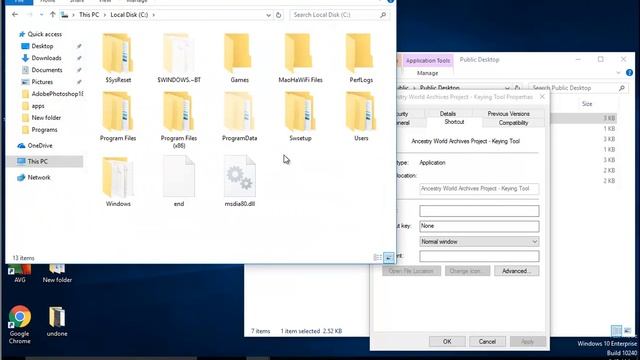Image resolution: width=640 pixels, height=360 pixels.
Task: Open the Run: Normal window dropdown
Action: point(479,242)
